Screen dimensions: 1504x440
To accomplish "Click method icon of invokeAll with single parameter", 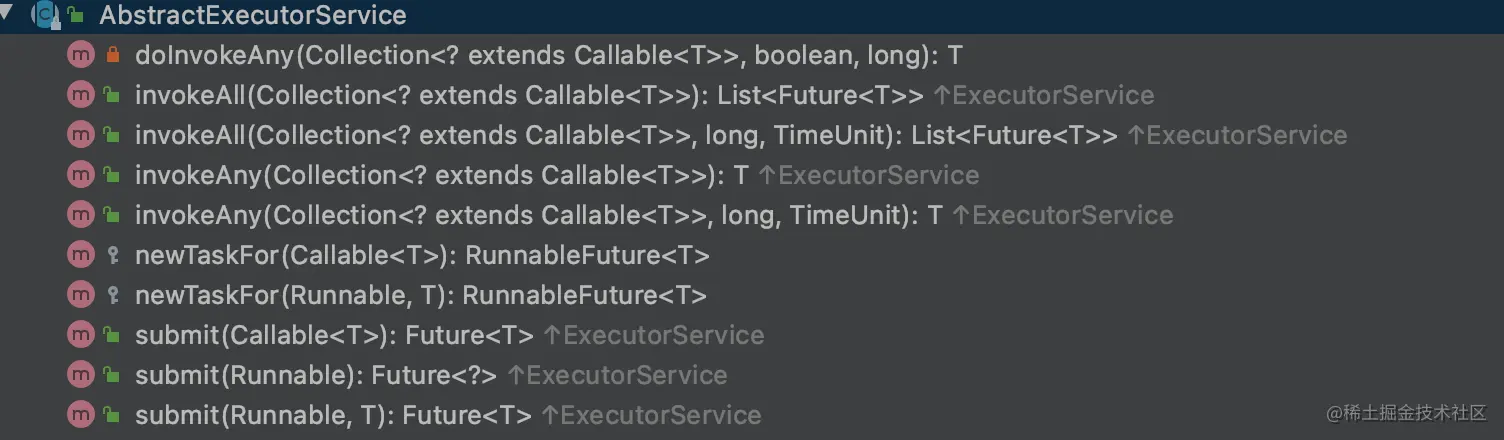I will (80, 95).
